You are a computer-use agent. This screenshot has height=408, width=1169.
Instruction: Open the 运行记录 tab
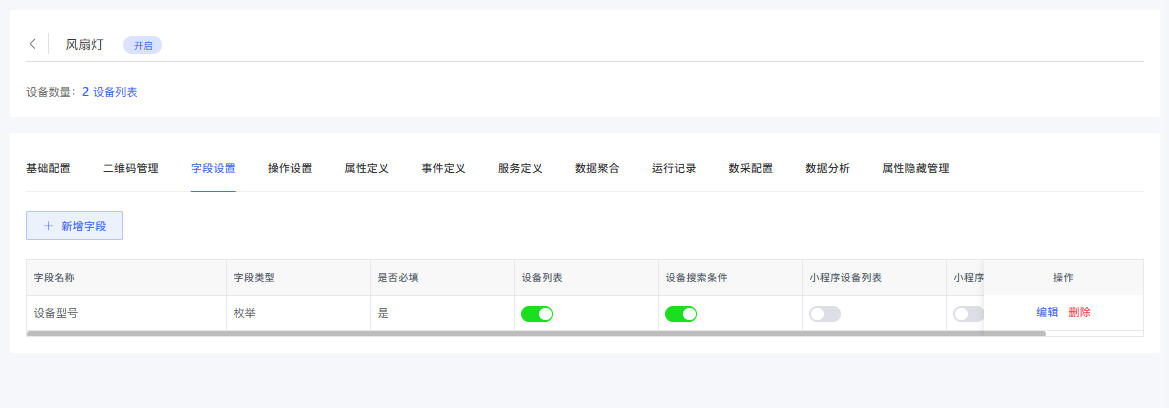tap(674, 168)
